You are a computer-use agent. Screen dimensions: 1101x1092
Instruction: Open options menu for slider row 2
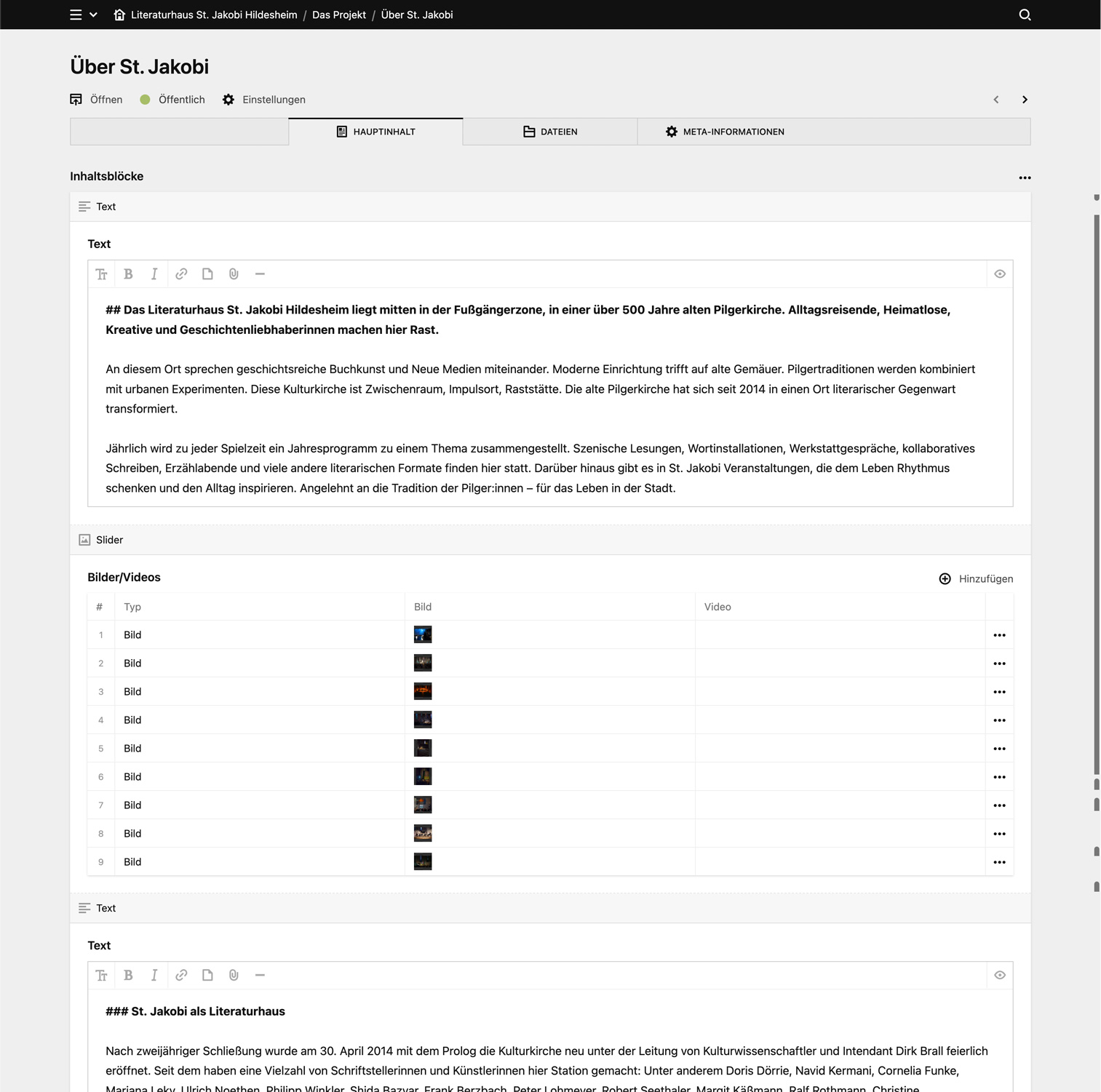tap(999, 663)
